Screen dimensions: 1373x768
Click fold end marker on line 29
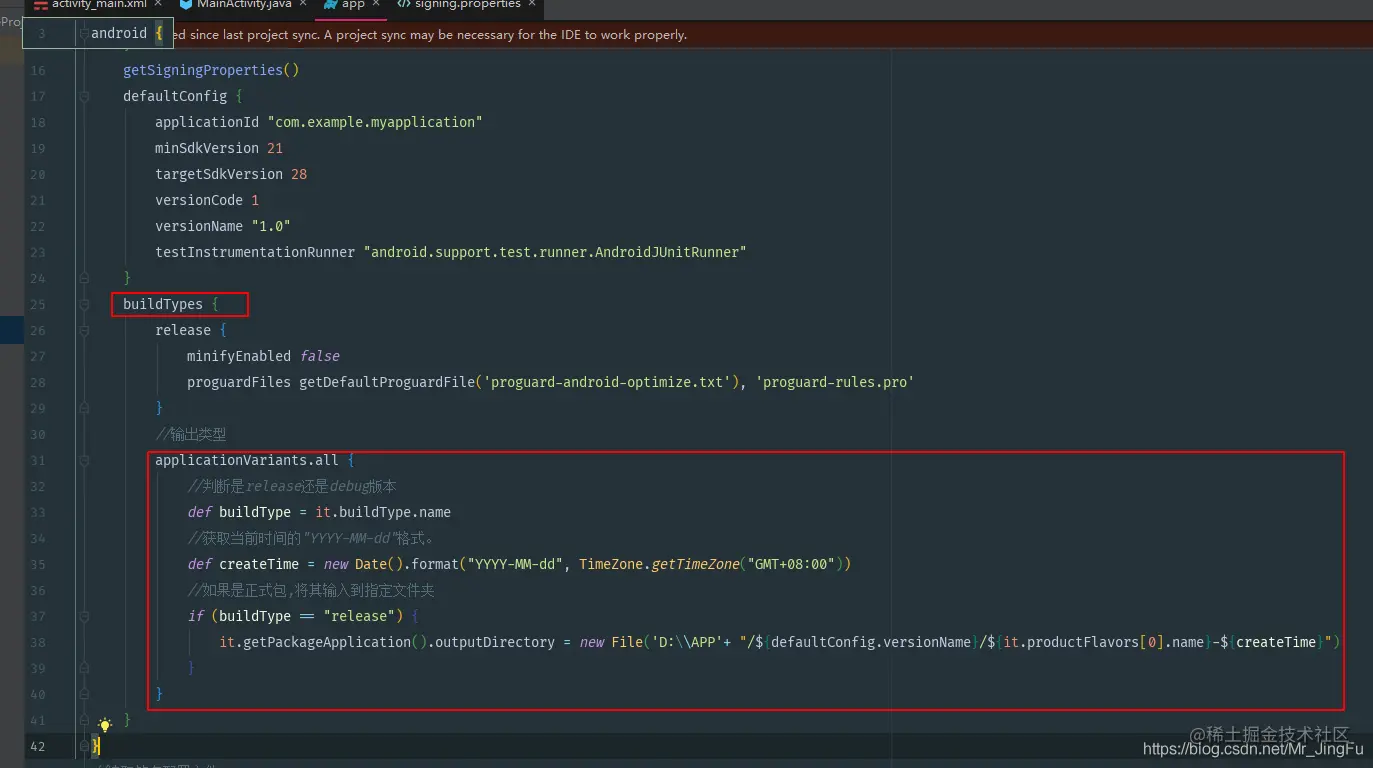point(85,408)
